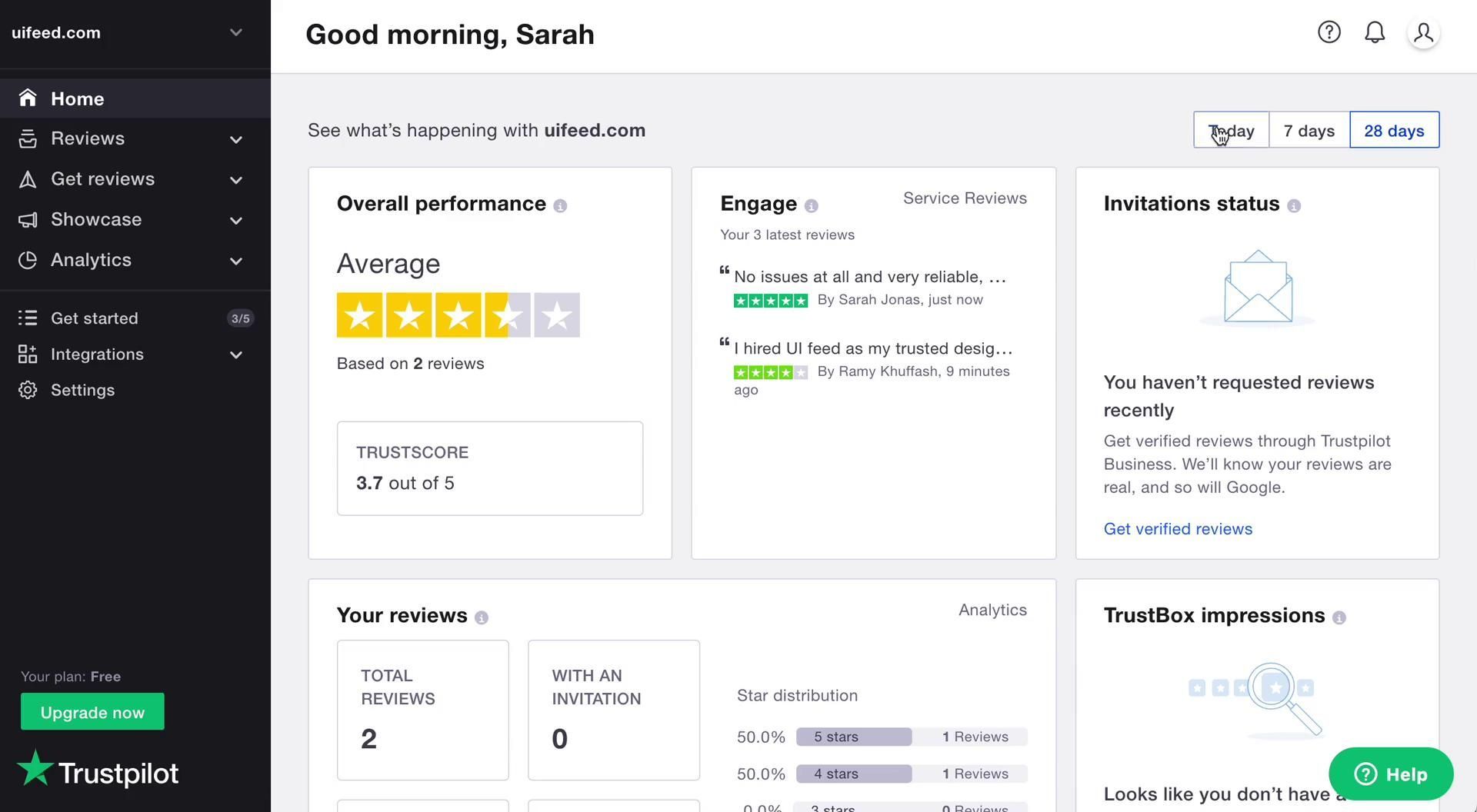Switch to the 7 days range
Image resolution: width=1477 pixels, height=812 pixels.
click(x=1309, y=130)
